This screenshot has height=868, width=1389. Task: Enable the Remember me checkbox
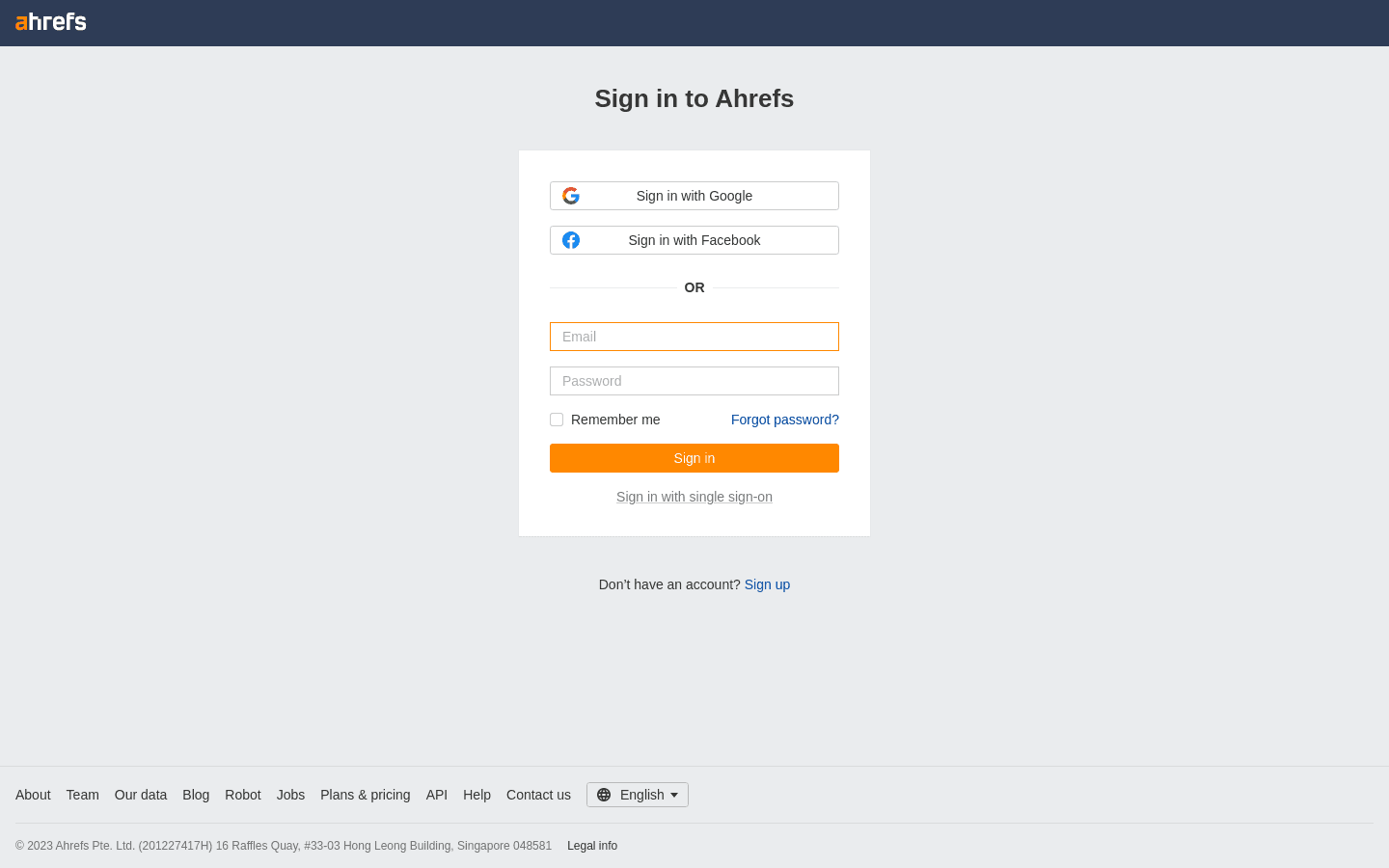[x=557, y=420]
